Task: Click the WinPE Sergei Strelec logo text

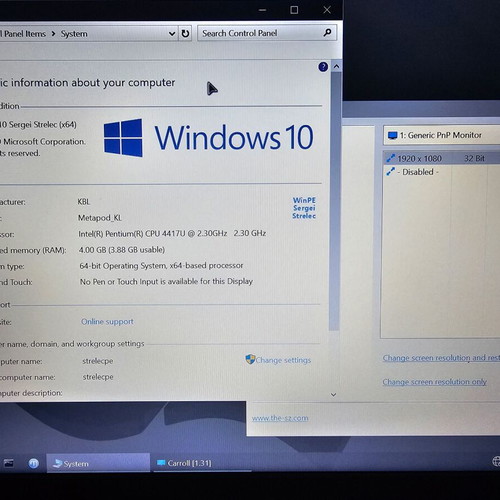Action: coord(304,208)
